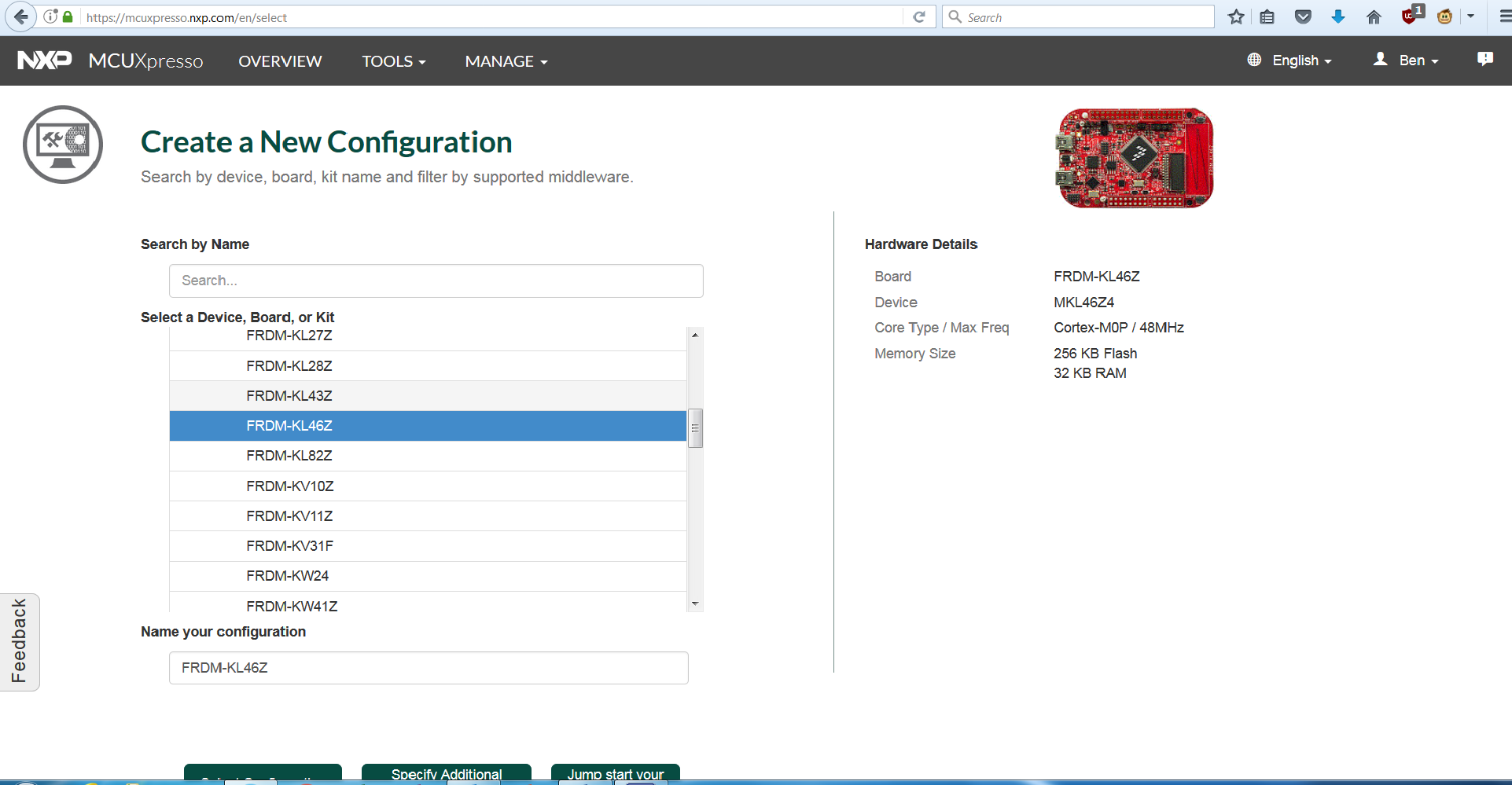This screenshot has height=785, width=1512.
Task: Open the OVERVIEW page
Action: tap(280, 61)
